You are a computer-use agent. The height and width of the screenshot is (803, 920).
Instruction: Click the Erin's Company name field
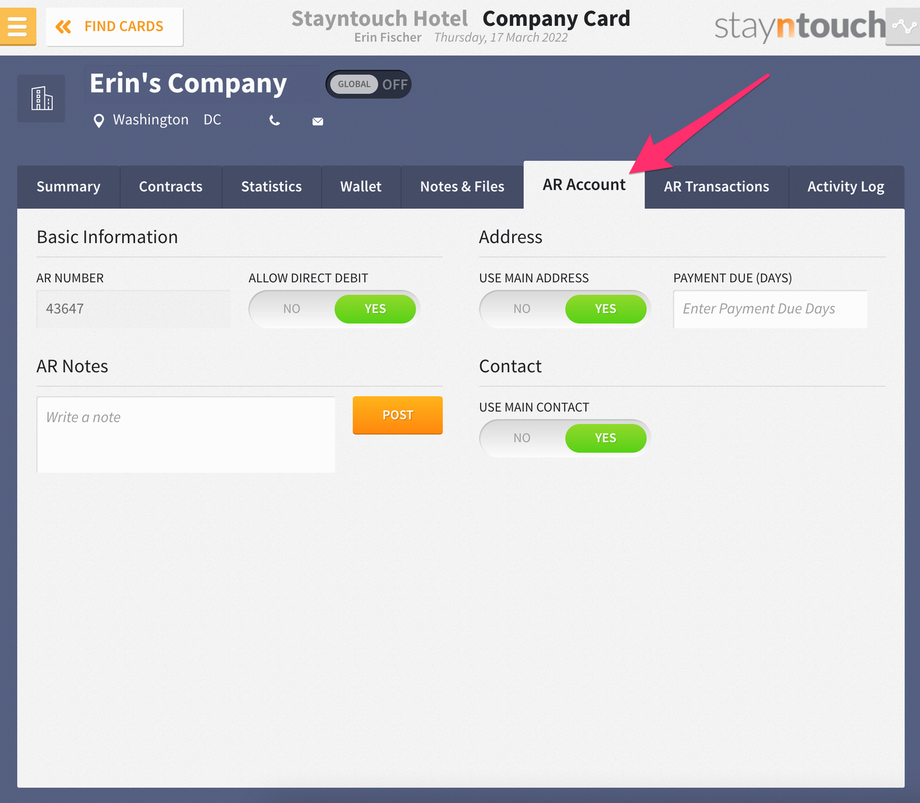point(188,83)
